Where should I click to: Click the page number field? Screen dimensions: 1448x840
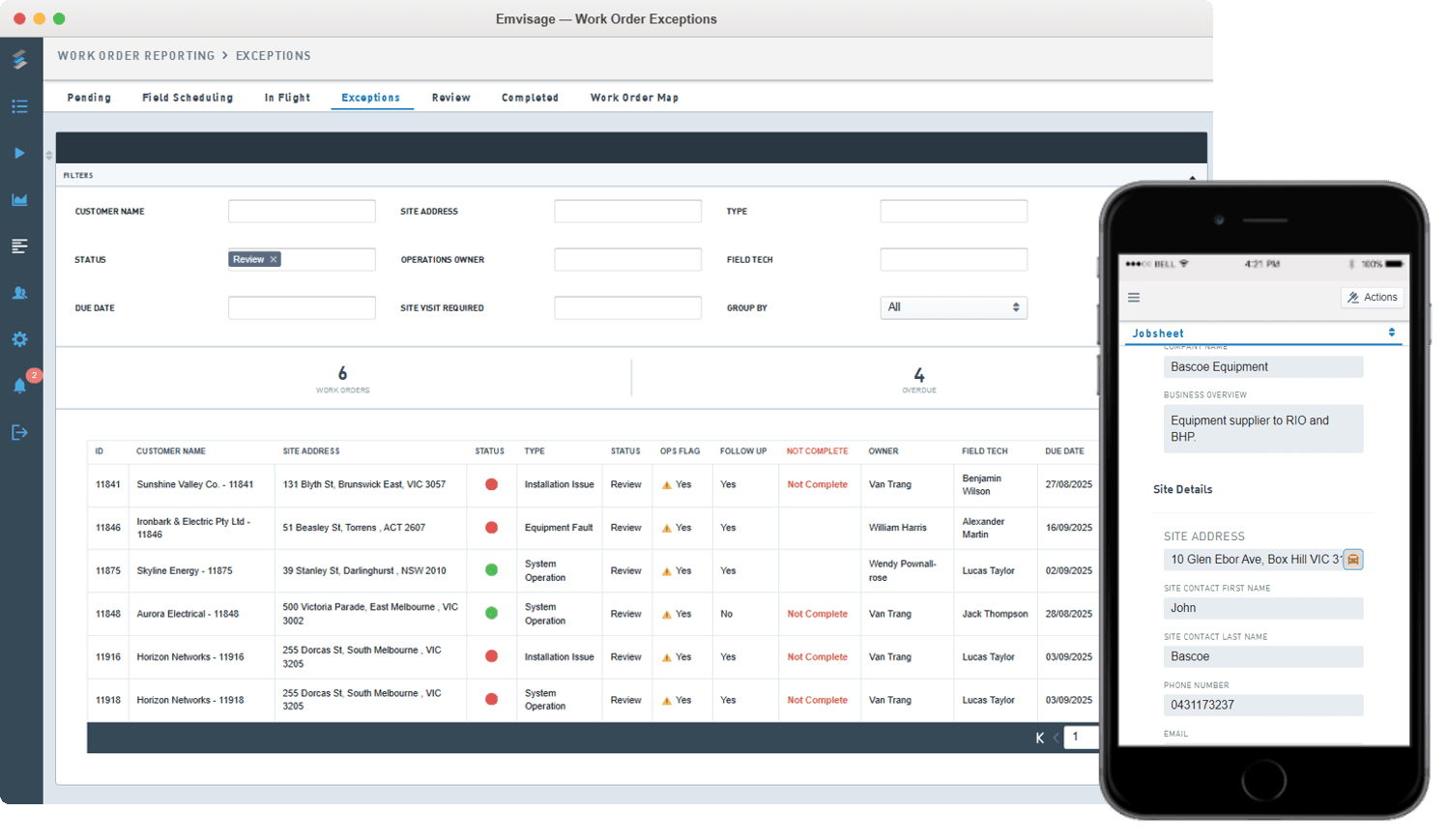click(x=1082, y=737)
